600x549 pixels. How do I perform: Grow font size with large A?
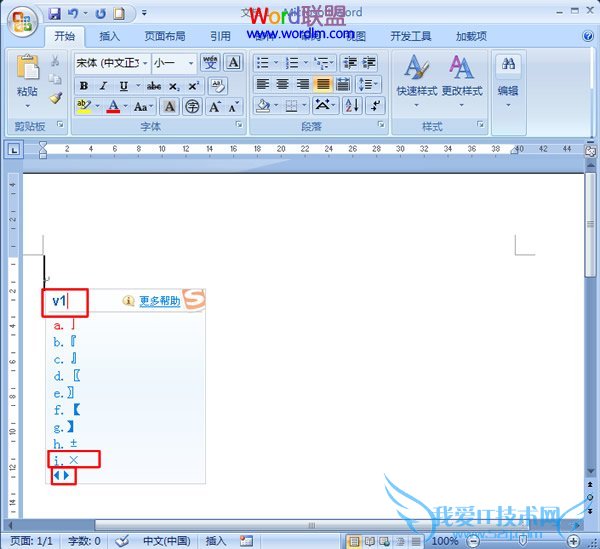pos(215,107)
